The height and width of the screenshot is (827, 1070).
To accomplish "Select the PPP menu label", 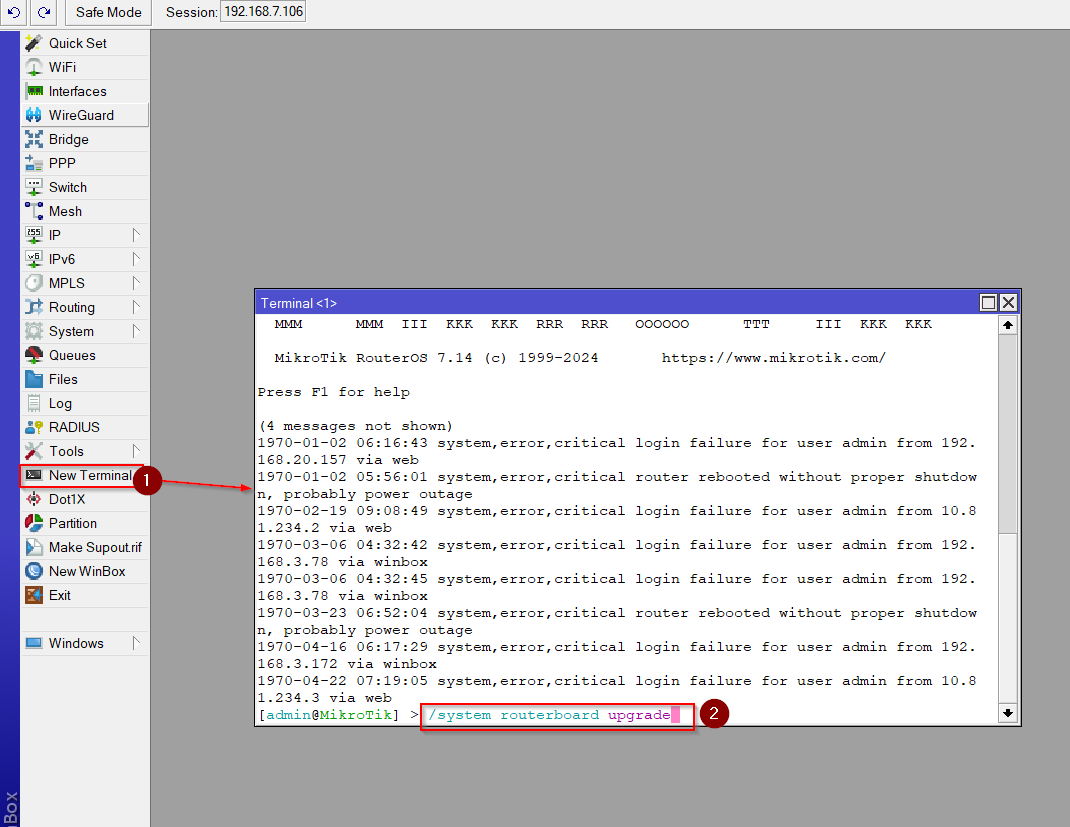I will pos(62,163).
